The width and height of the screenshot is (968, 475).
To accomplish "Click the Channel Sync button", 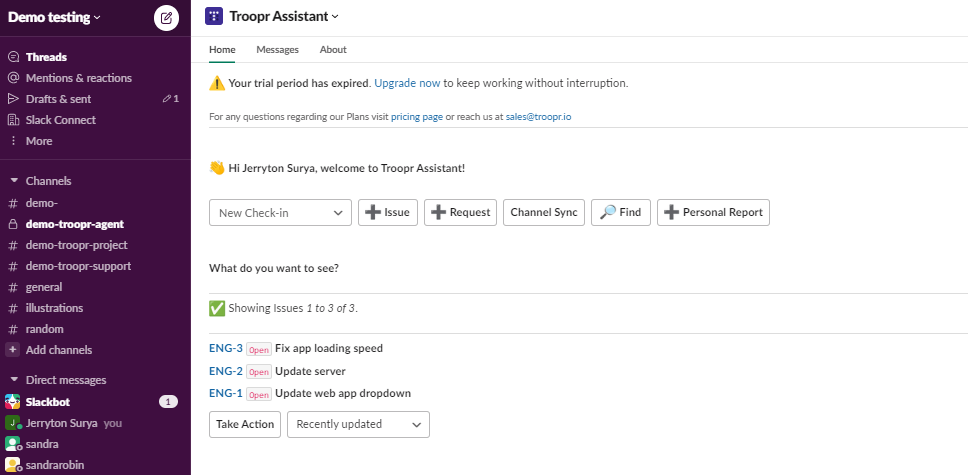I will [544, 212].
